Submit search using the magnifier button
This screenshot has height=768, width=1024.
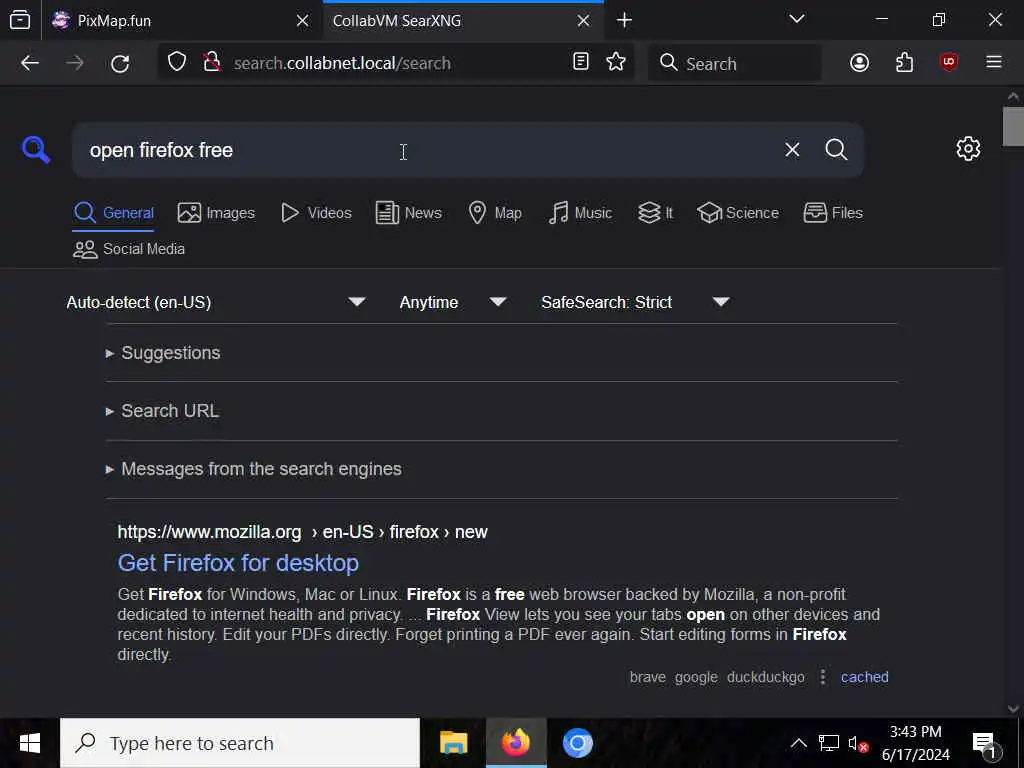click(x=836, y=150)
